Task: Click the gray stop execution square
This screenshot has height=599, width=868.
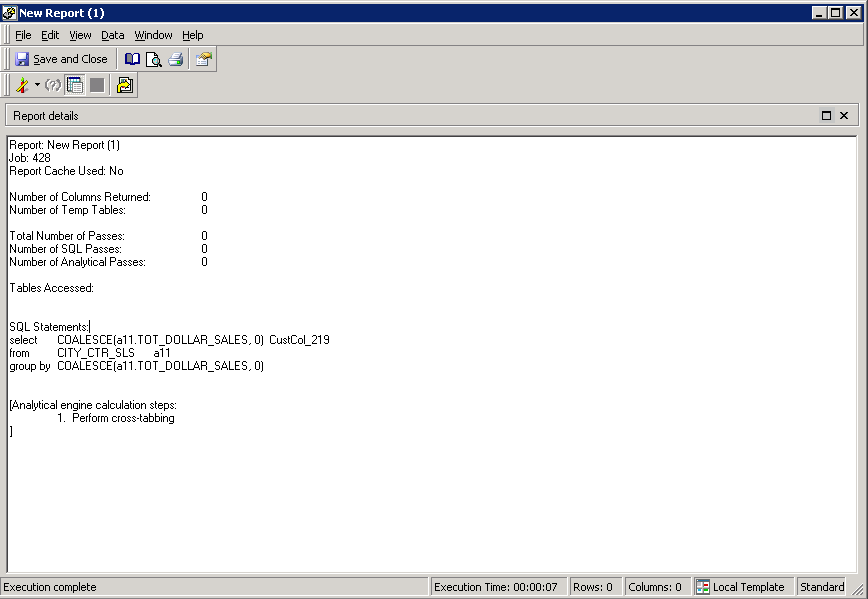Action: 97,86
